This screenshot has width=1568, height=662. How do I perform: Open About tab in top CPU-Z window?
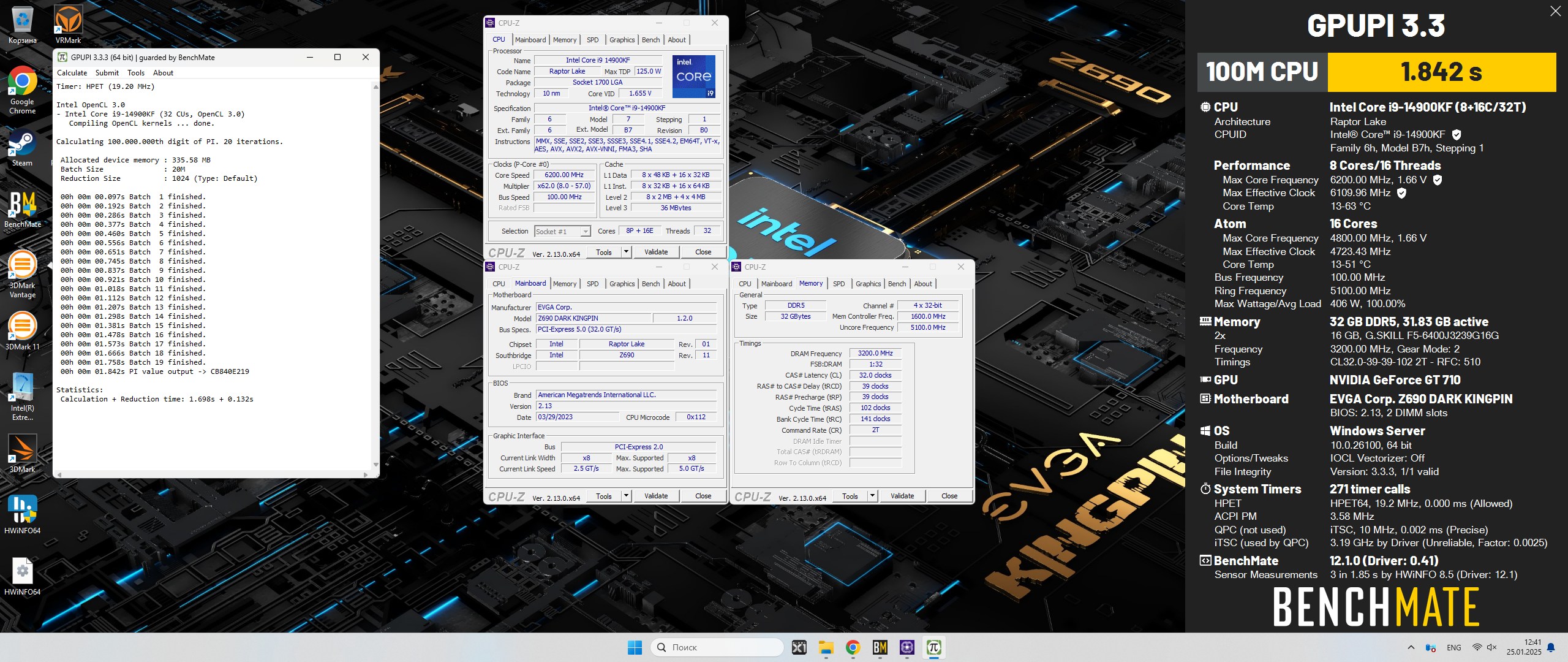(x=677, y=40)
